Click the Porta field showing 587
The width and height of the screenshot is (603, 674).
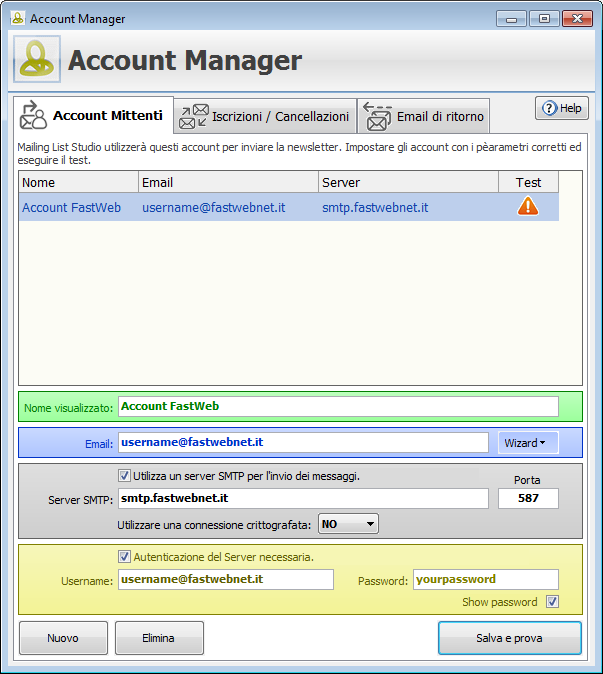pos(528,498)
